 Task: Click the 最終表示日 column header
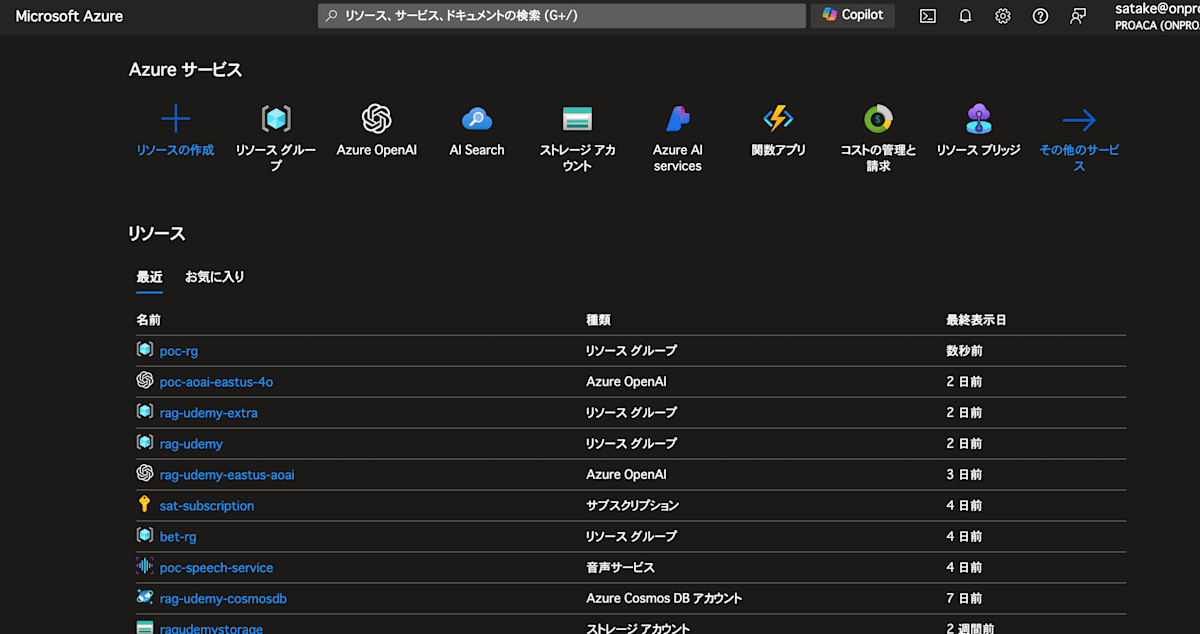[x=976, y=320]
